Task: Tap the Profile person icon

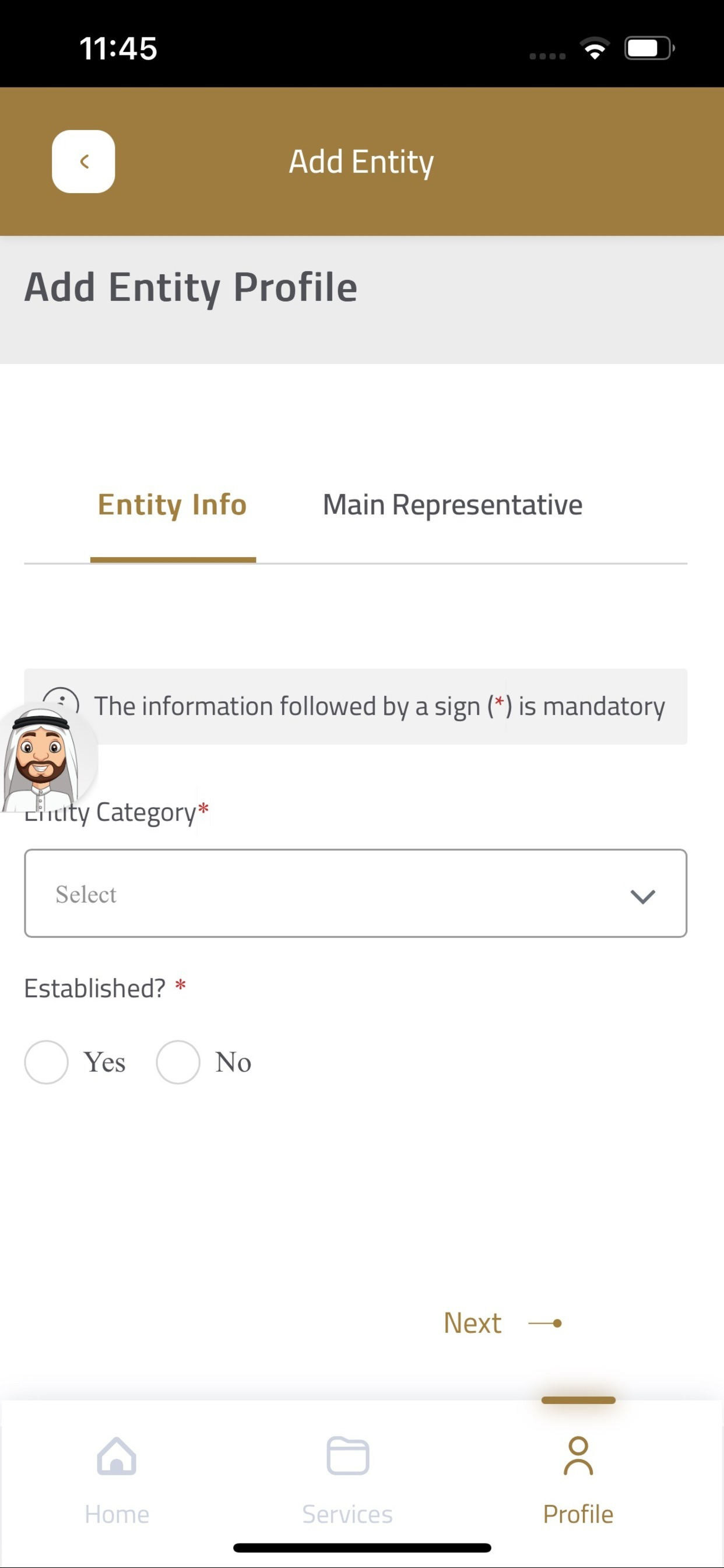Action: coord(578,1455)
